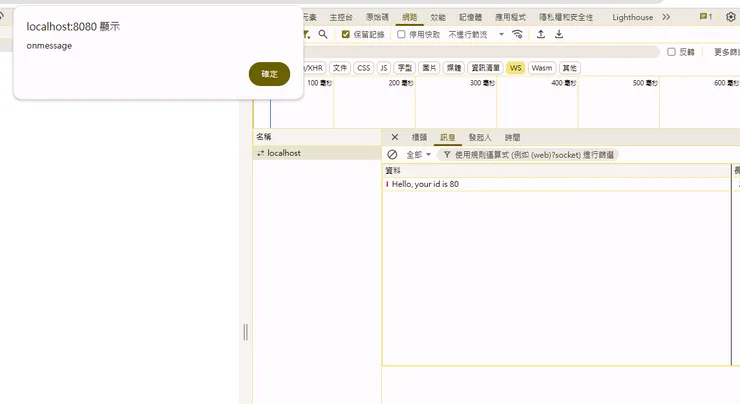
Task: Open the issues counter message icon
Action: click(x=706, y=17)
